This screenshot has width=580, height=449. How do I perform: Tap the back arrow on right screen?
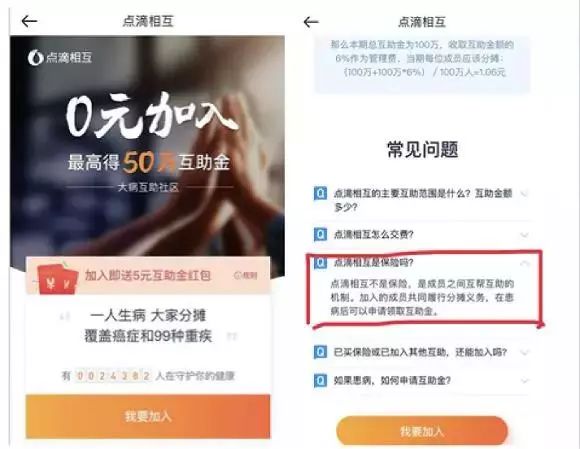point(311,22)
